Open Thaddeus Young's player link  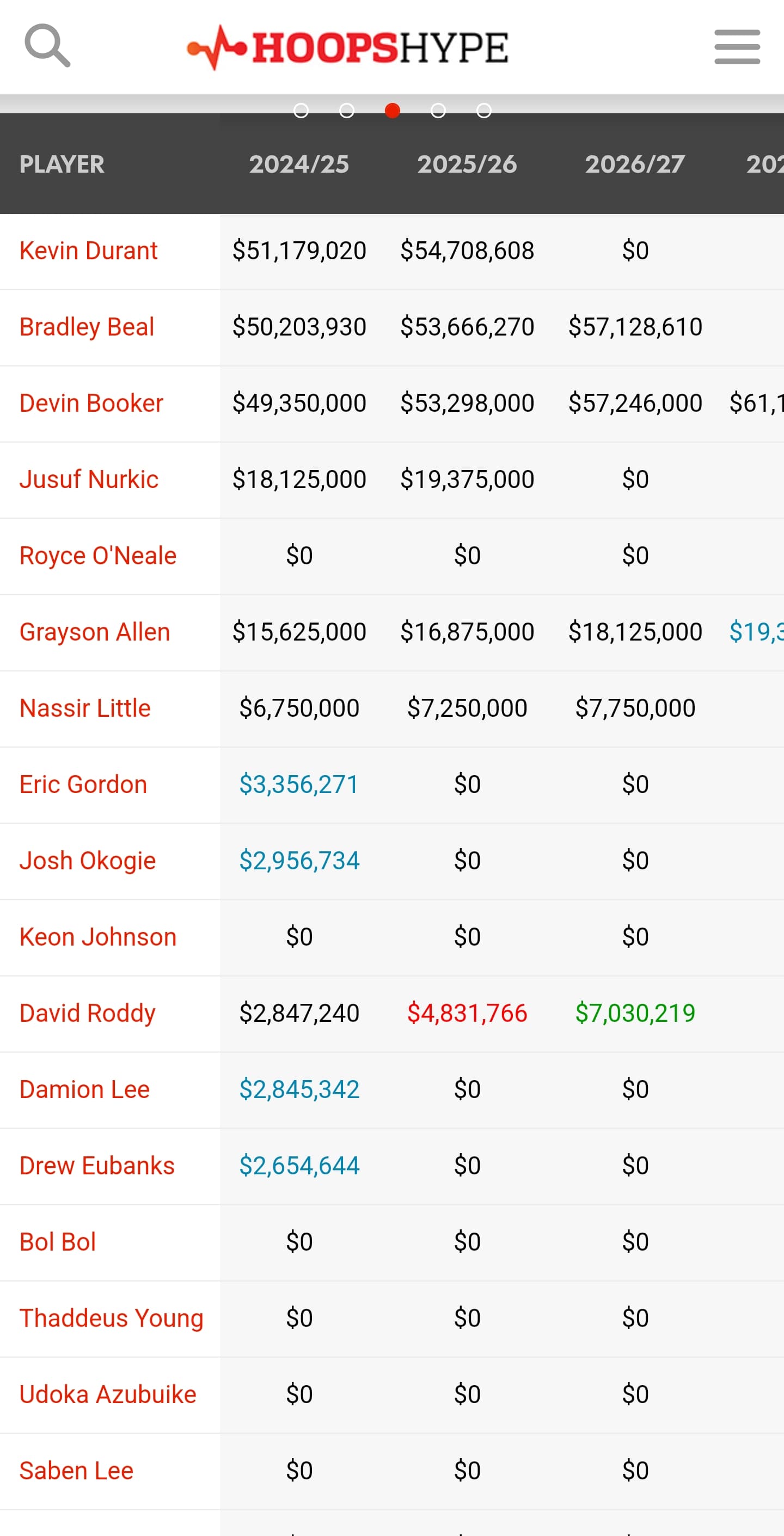(112, 1318)
